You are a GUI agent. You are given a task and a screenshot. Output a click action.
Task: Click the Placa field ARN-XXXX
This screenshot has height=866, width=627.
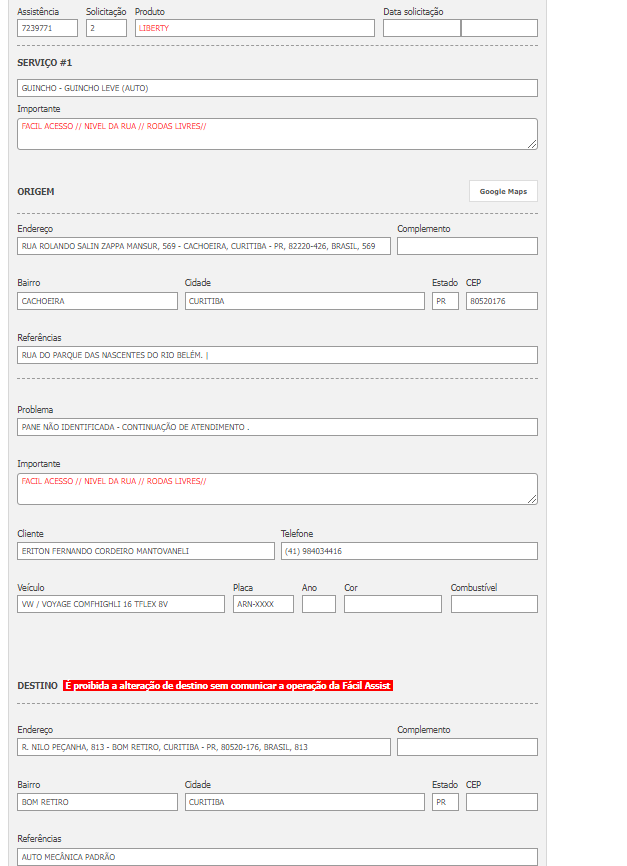tap(264, 604)
